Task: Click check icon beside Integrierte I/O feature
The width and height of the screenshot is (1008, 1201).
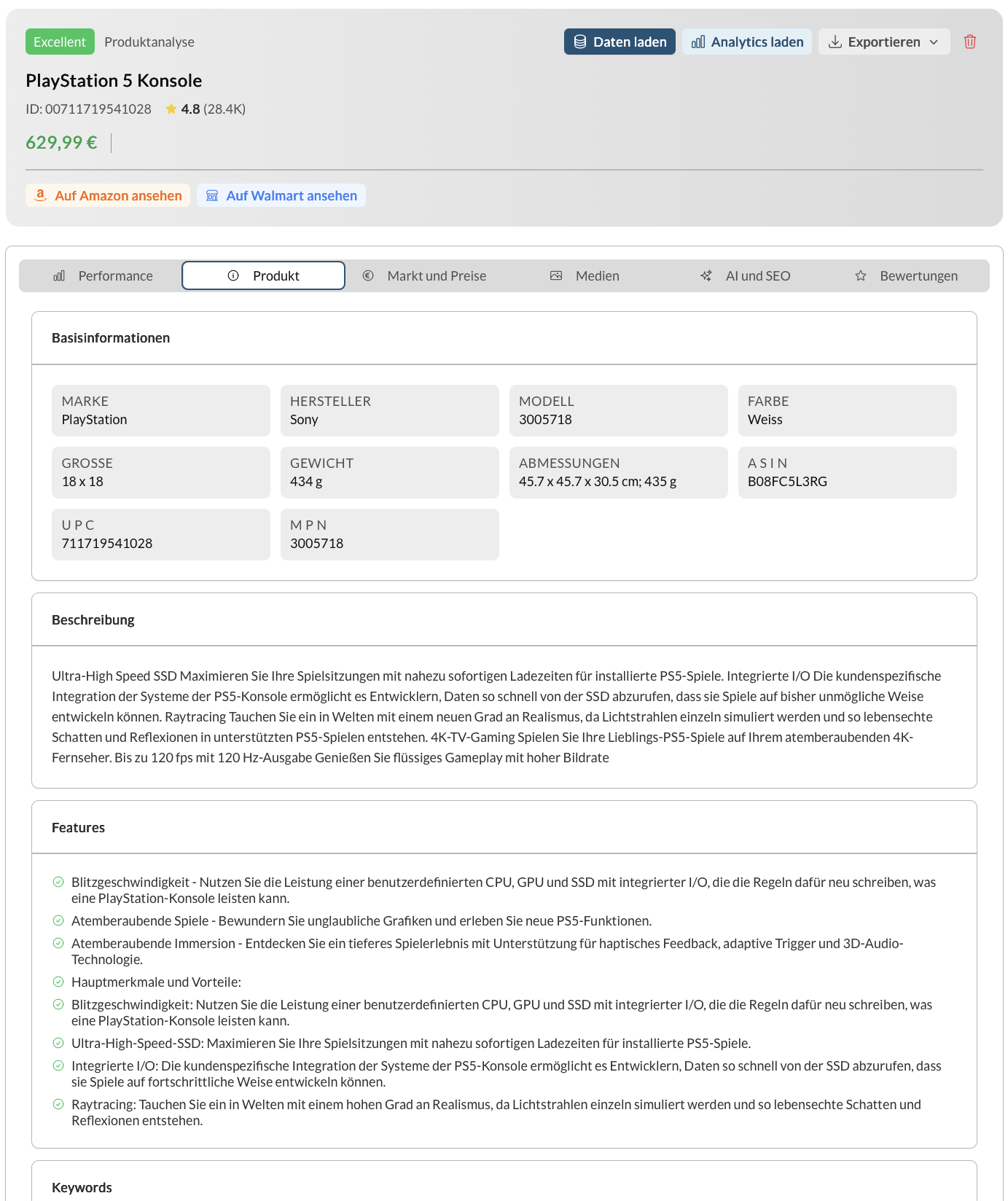Action: (58, 1065)
